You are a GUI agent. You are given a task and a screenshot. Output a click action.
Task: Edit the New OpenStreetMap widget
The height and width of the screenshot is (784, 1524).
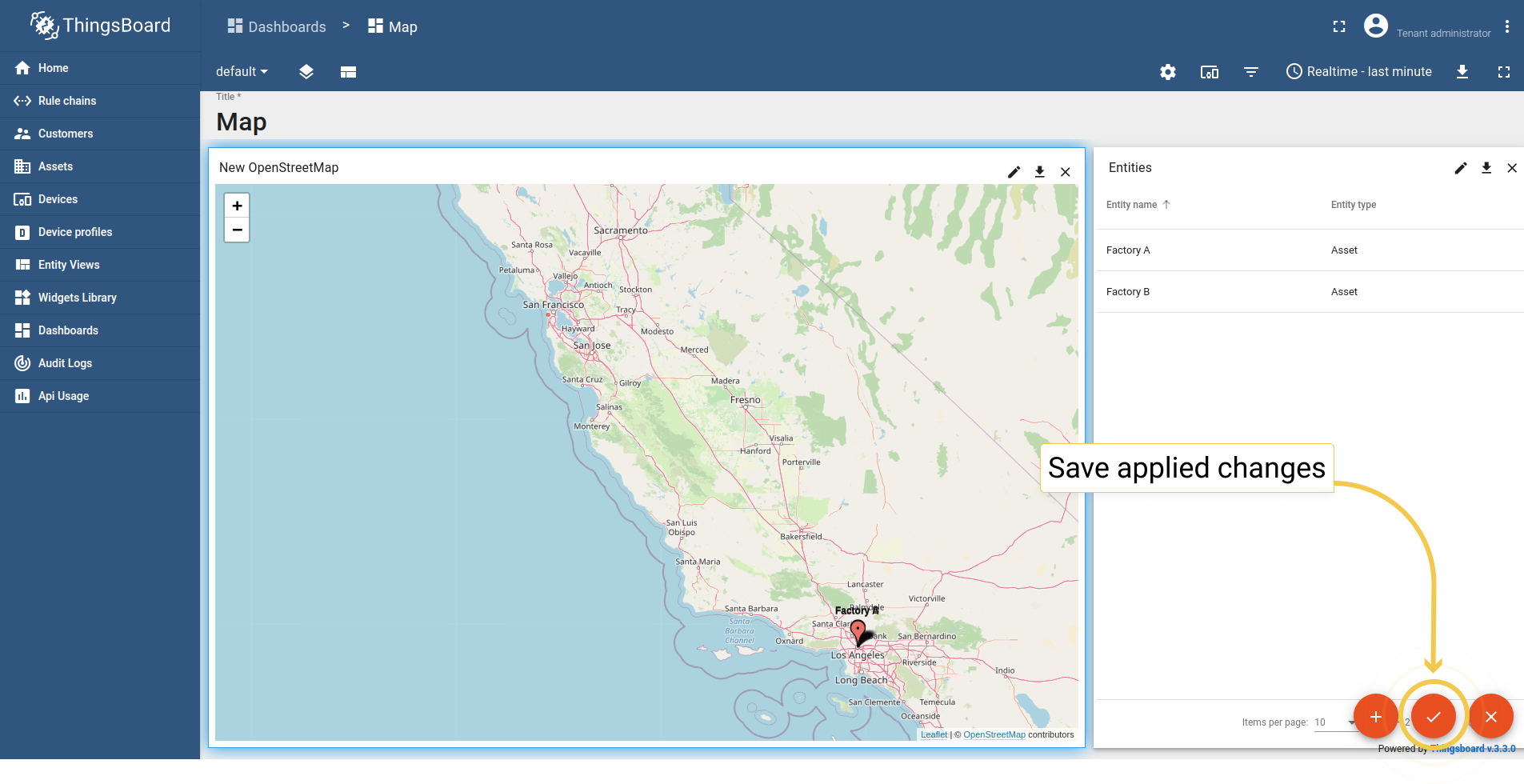1014,172
